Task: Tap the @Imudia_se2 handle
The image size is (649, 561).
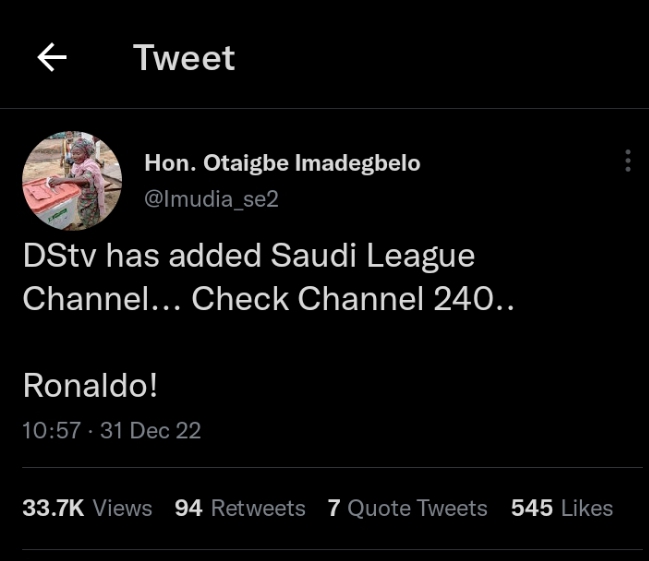Action: [211, 199]
